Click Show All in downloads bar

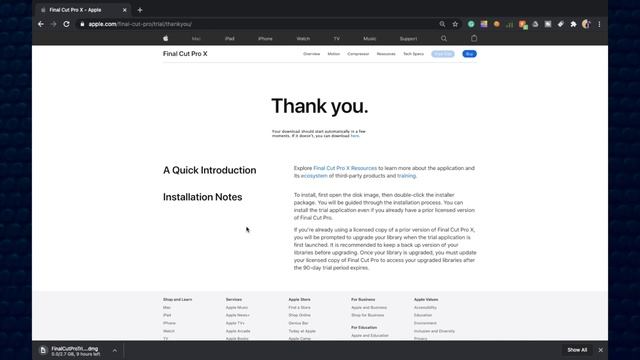pyautogui.click(x=577, y=350)
